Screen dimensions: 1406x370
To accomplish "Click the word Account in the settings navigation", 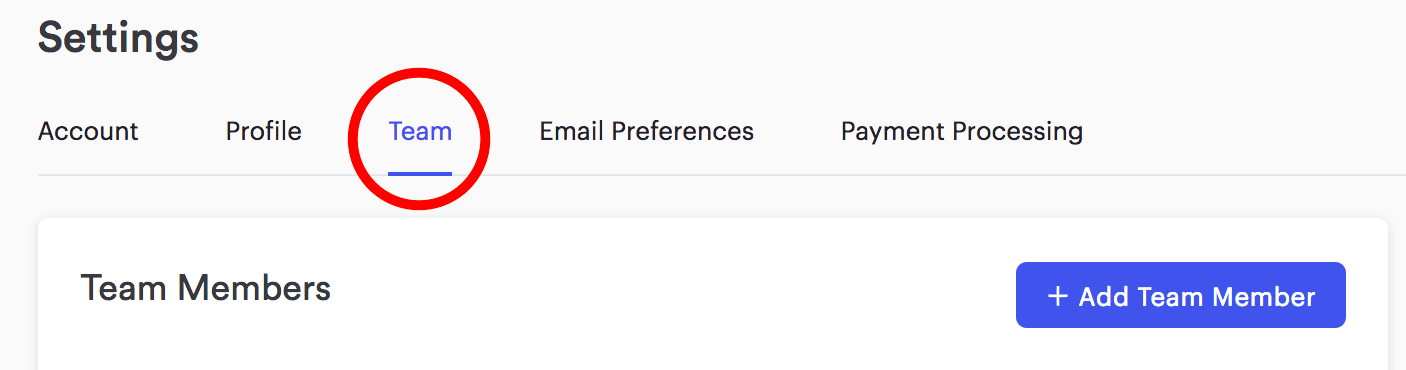I will tap(88, 131).
